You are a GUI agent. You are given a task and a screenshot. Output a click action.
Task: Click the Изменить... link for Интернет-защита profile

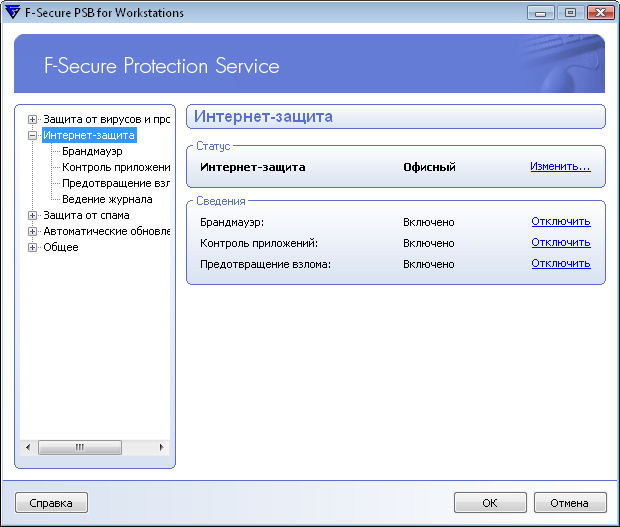click(x=560, y=166)
